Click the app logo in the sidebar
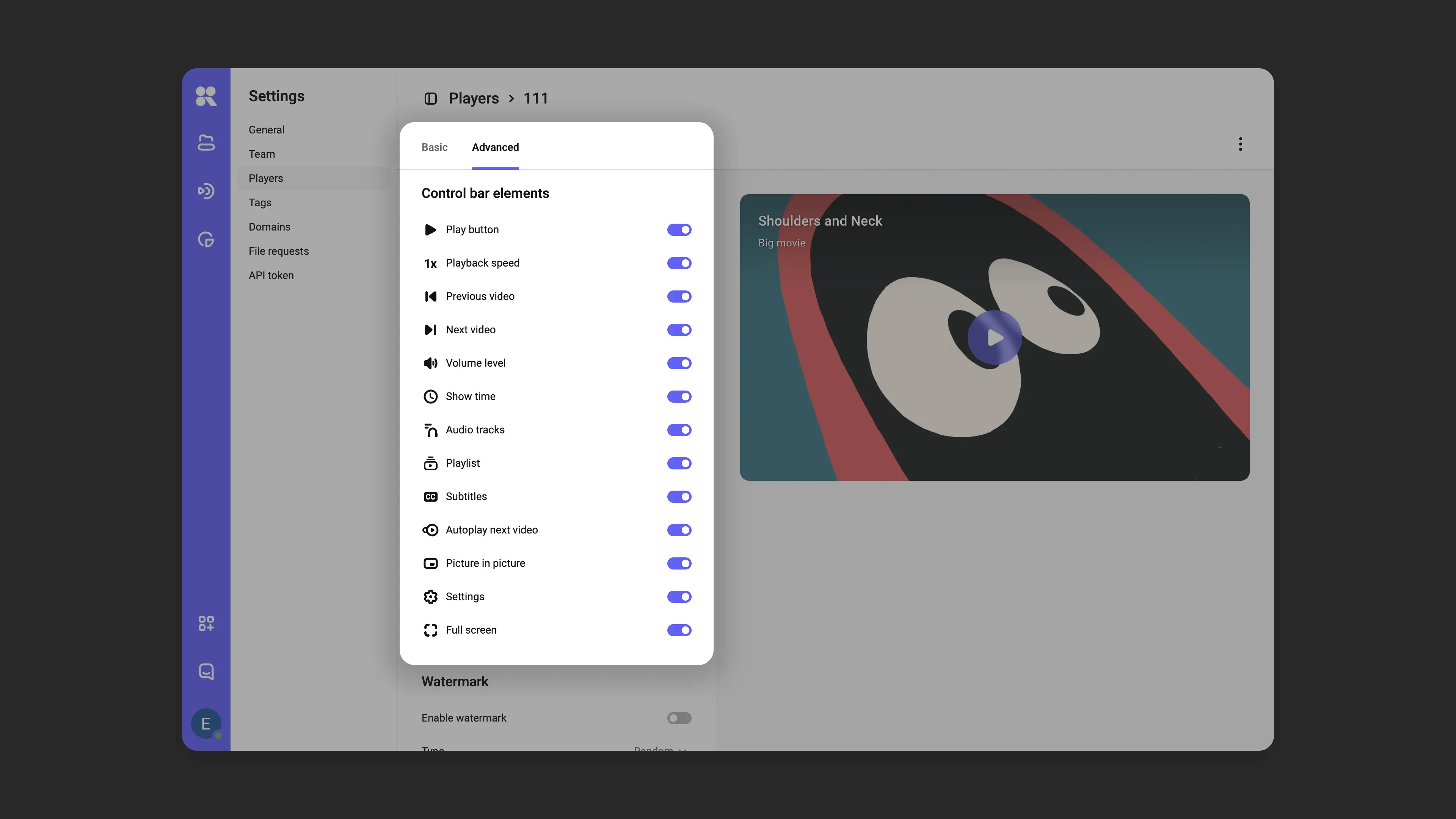Screen dimensions: 1456x819 [x=206, y=96]
